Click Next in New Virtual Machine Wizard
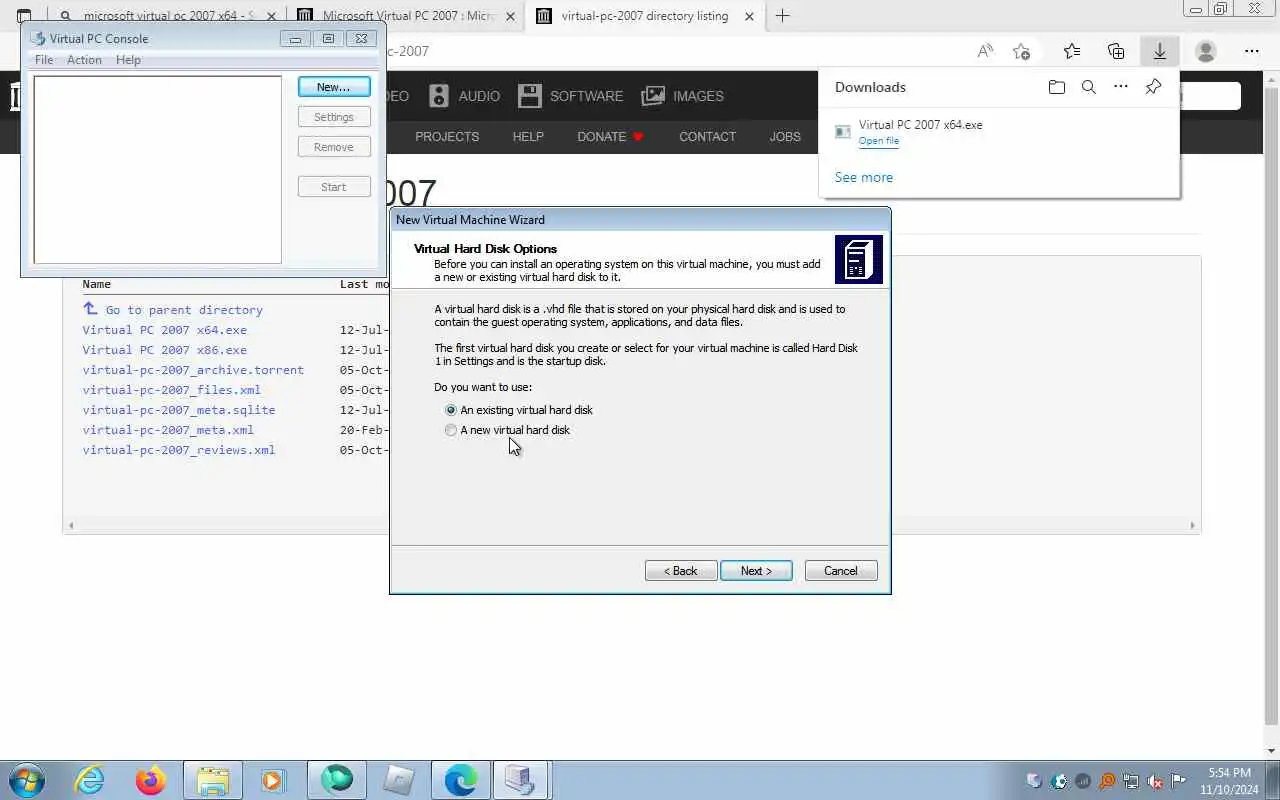 pos(756,571)
